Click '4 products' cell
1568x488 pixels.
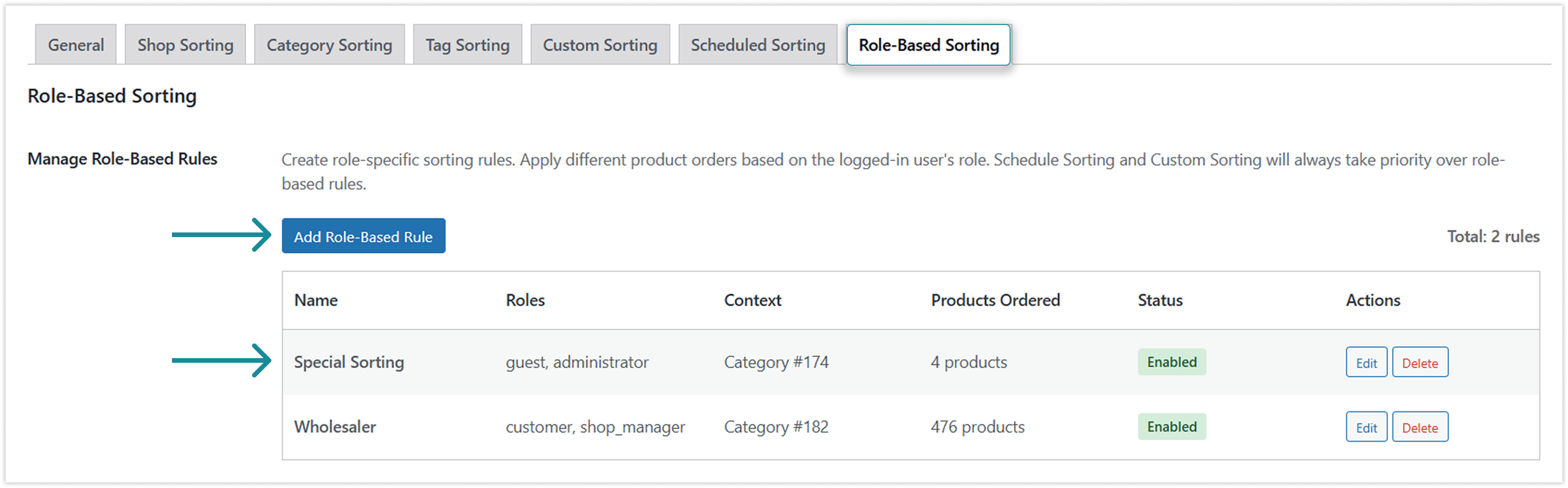pos(968,362)
